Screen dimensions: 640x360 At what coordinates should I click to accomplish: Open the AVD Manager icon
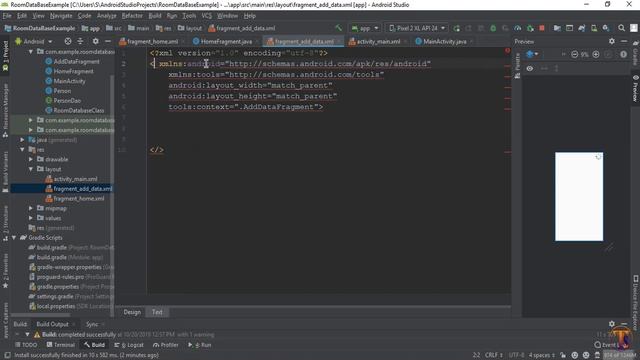point(594,28)
